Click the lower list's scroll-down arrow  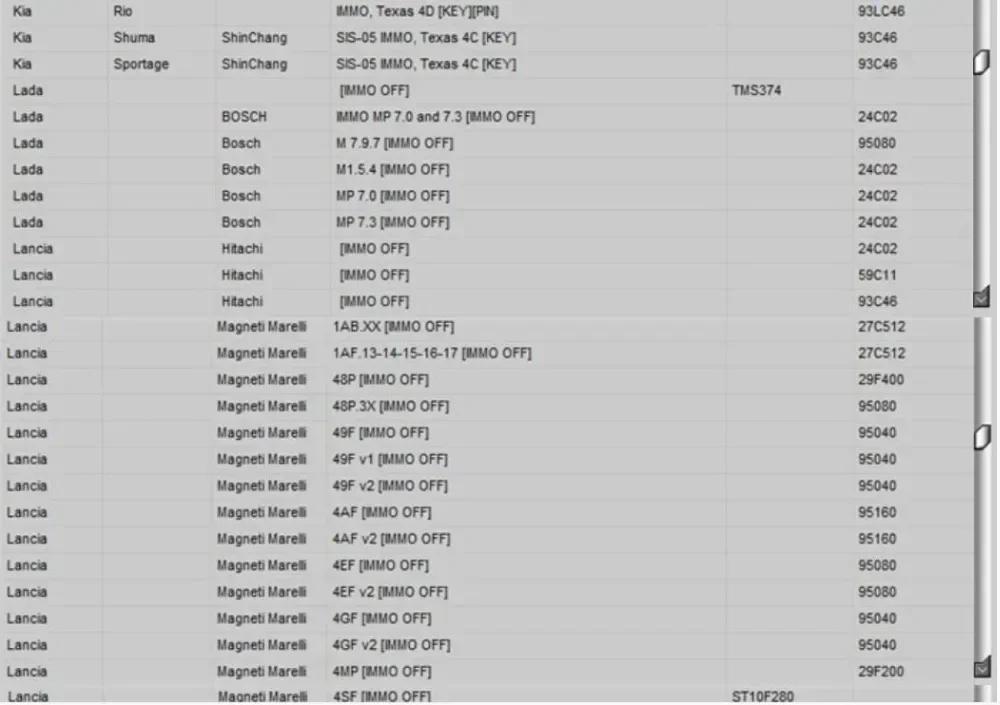982,667
